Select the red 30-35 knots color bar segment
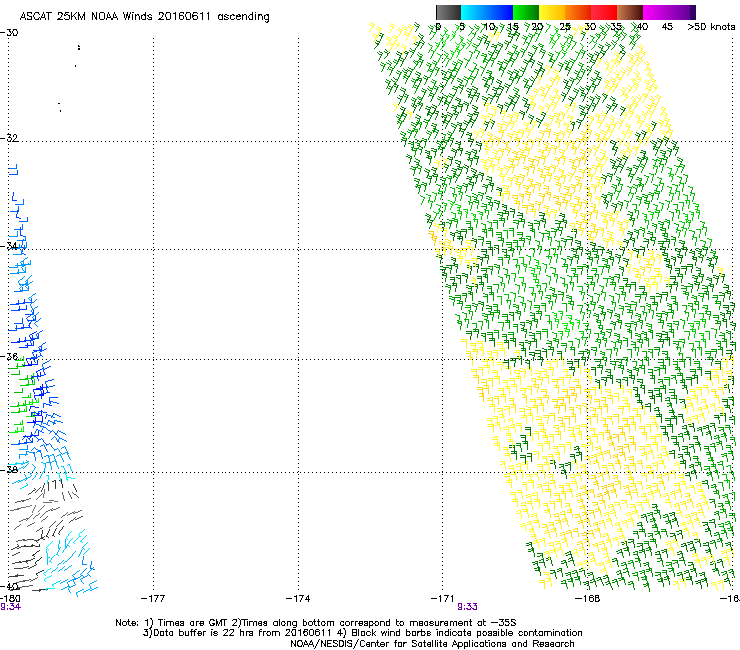The image size is (740, 650). point(604,12)
